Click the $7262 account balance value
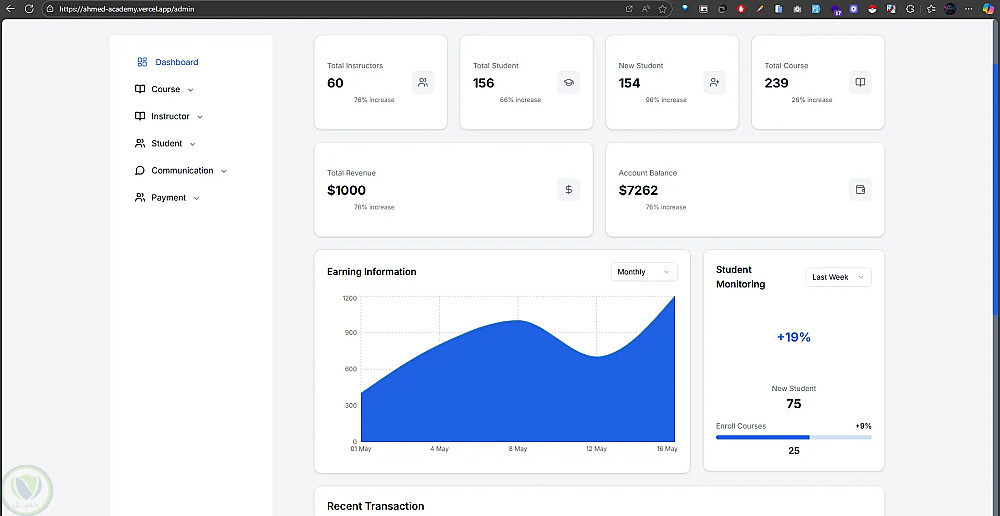The height and width of the screenshot is (516, 1000). [x=638, y=190]
